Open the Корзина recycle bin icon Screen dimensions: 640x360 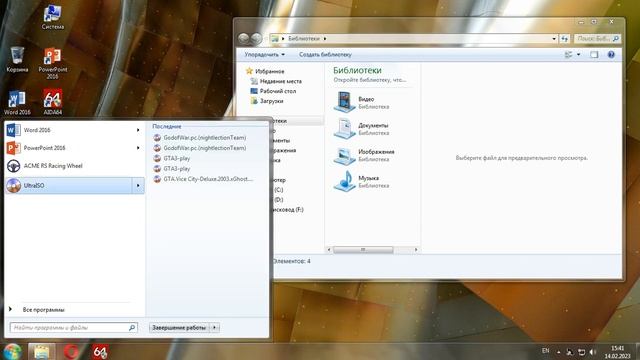coord(17,60)
